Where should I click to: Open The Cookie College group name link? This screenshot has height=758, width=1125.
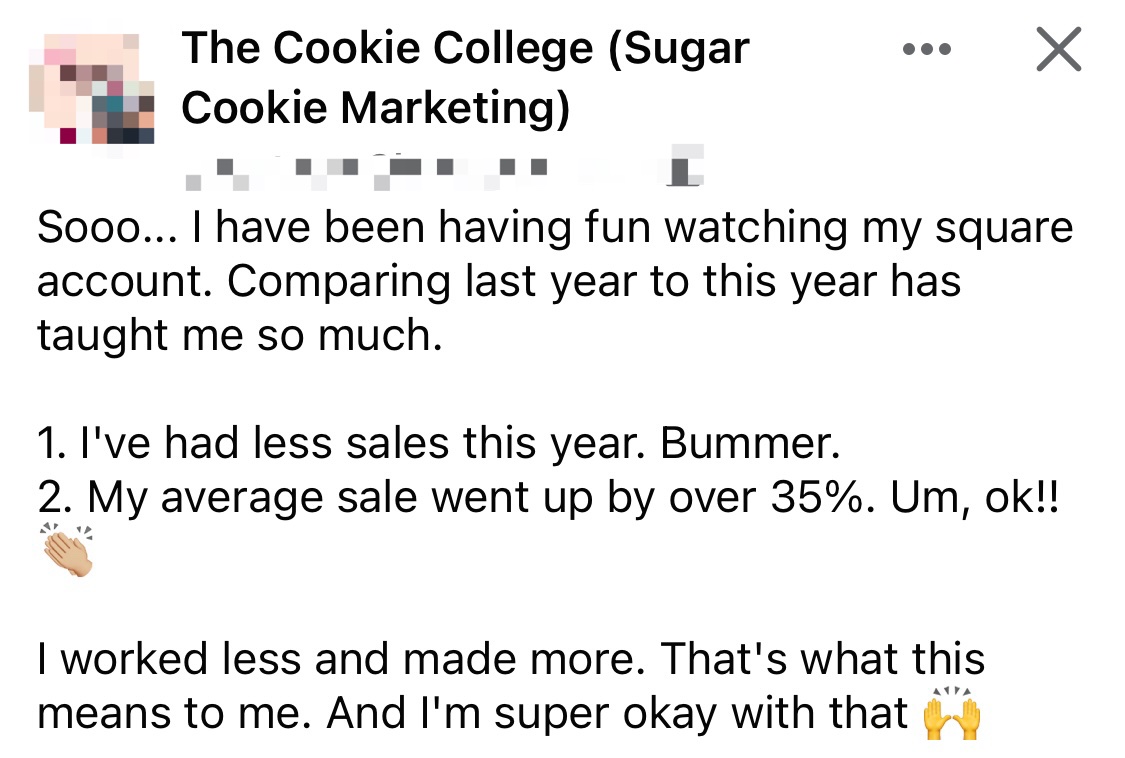coord(465,48)
